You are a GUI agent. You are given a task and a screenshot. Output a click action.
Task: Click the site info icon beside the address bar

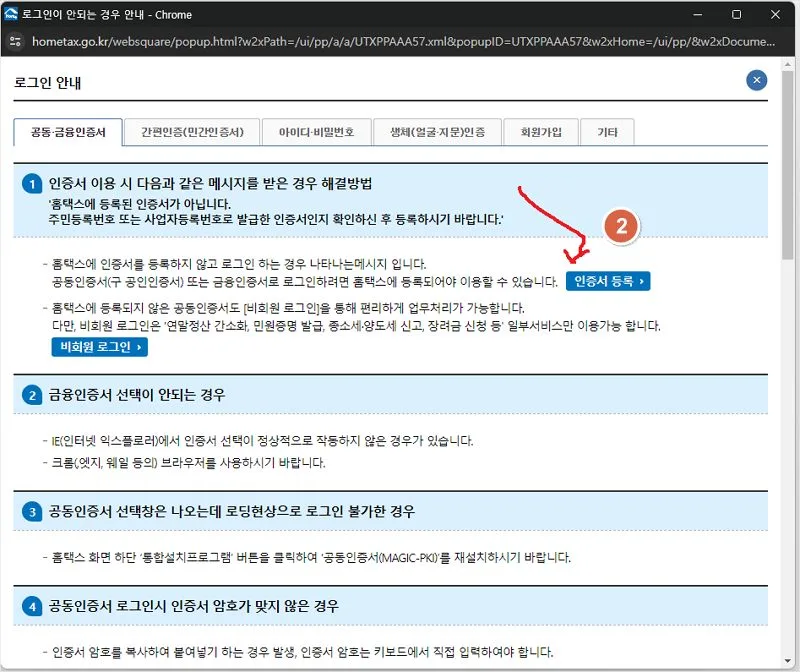(15, 43)
